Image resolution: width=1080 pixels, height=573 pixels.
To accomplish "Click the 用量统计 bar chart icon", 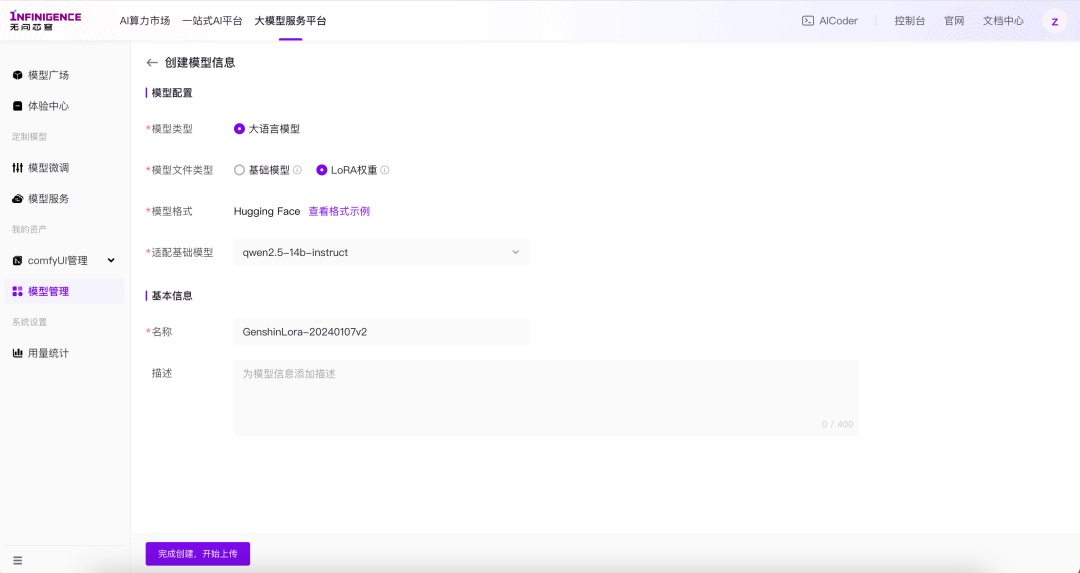I will (x=18, y=353).
